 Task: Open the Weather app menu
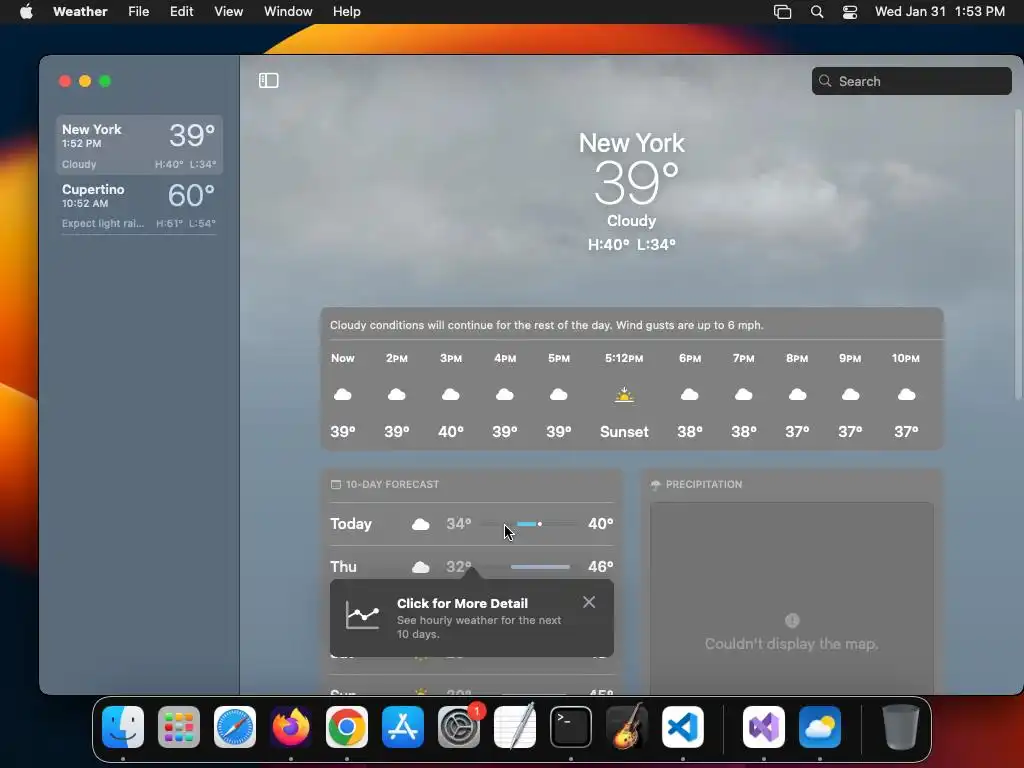click(80, 12)
